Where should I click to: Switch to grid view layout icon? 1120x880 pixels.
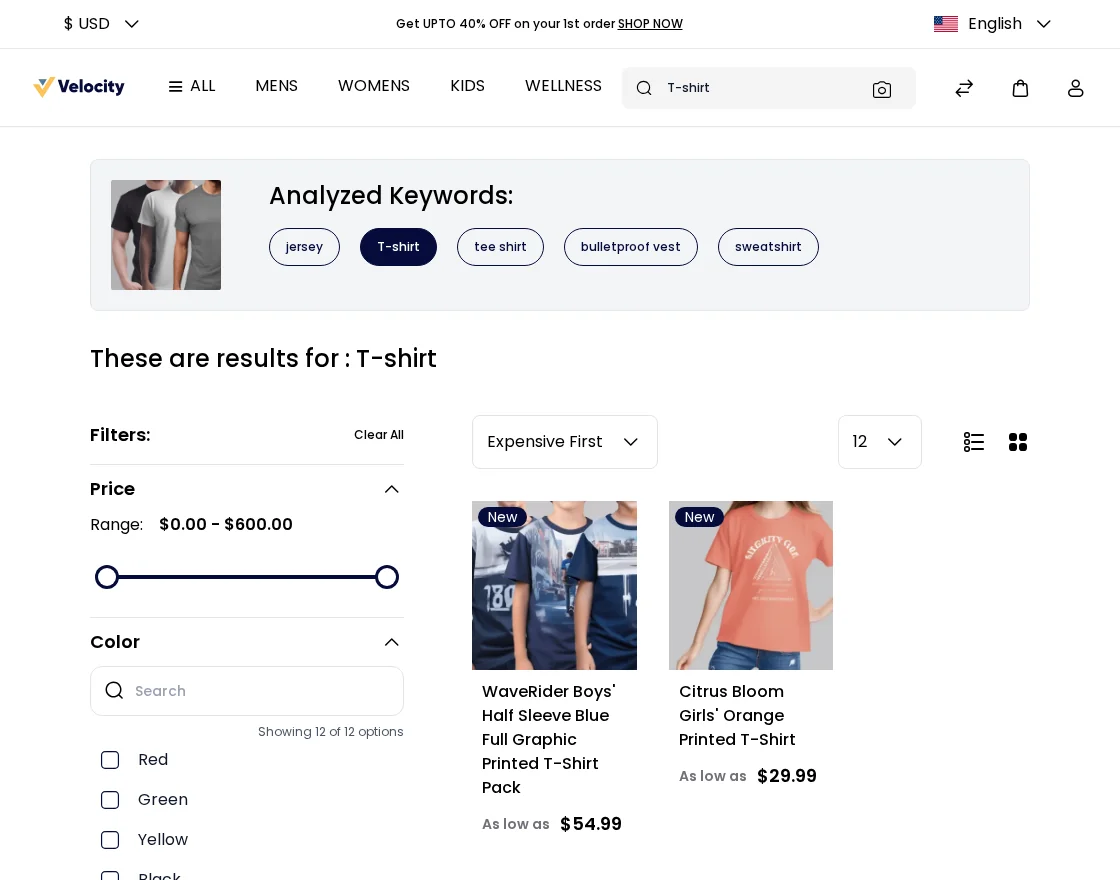point(1018,442)
